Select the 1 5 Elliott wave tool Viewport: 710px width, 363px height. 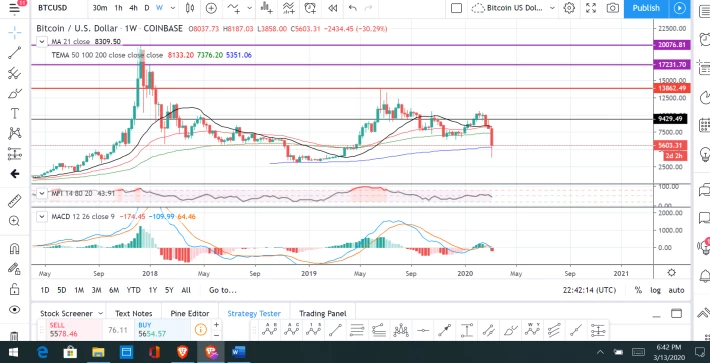313,330
